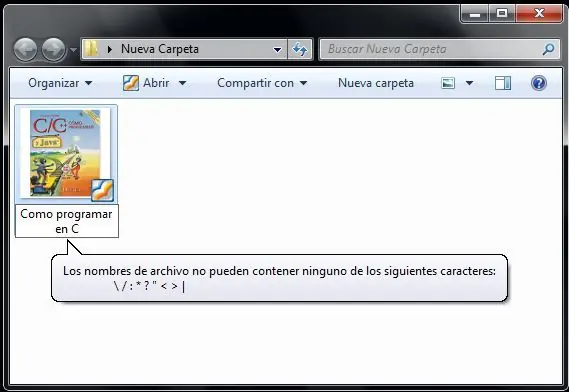This screenshot has width=569, height=392.
Task: Open recent pages dropdown next to Forward arrow
Action: pos(73,50)
